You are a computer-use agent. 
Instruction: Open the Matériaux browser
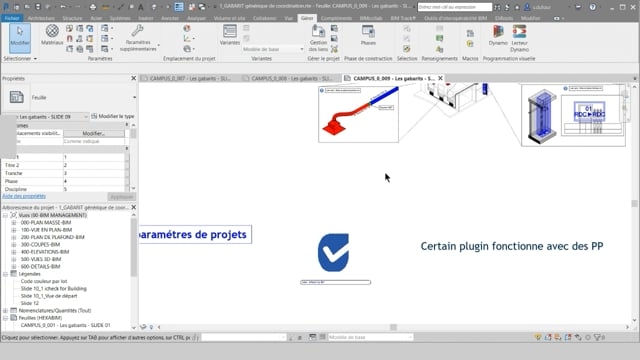tap(52, 35)
